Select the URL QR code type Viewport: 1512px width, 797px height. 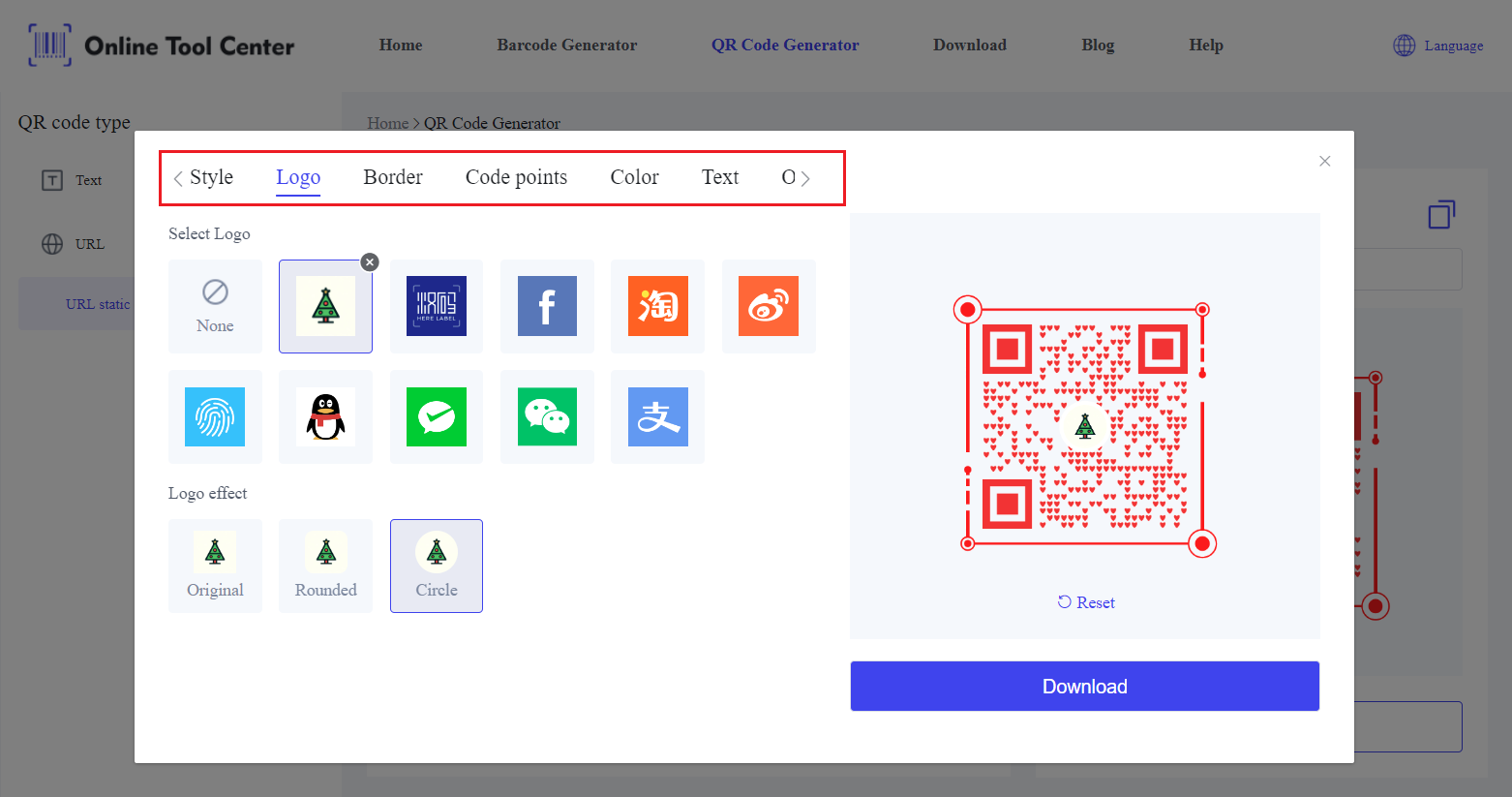point(73,244)
